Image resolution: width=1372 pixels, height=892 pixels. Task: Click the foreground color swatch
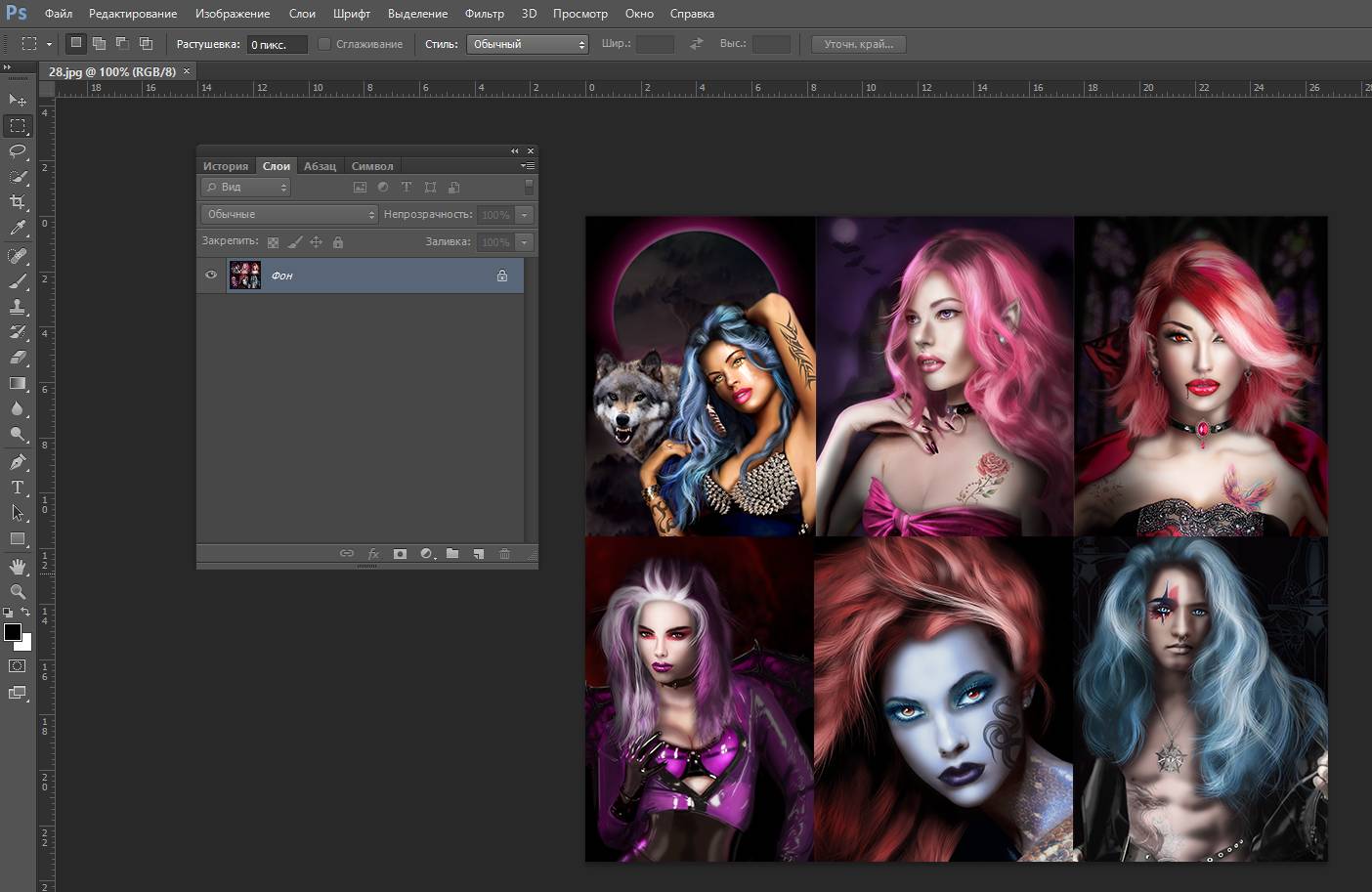(x=13, y=632)
